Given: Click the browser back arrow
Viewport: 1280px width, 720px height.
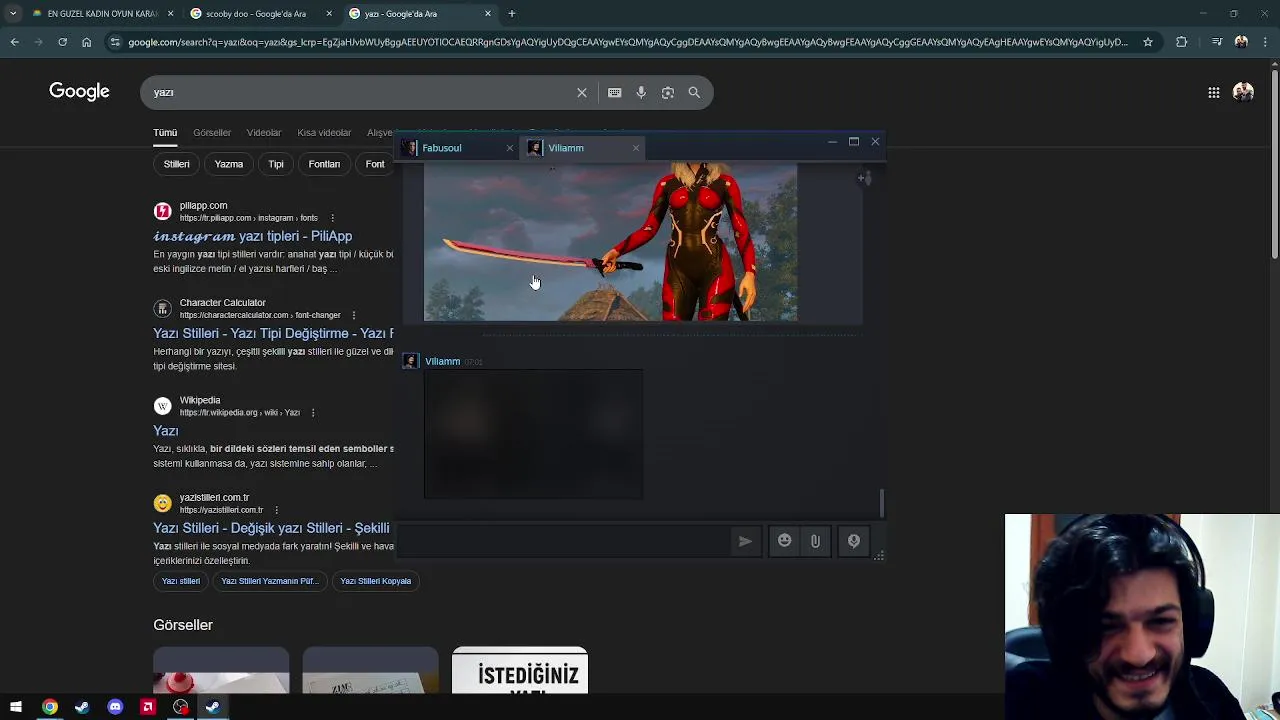Looking at the screenshot, I should (14, 42).
